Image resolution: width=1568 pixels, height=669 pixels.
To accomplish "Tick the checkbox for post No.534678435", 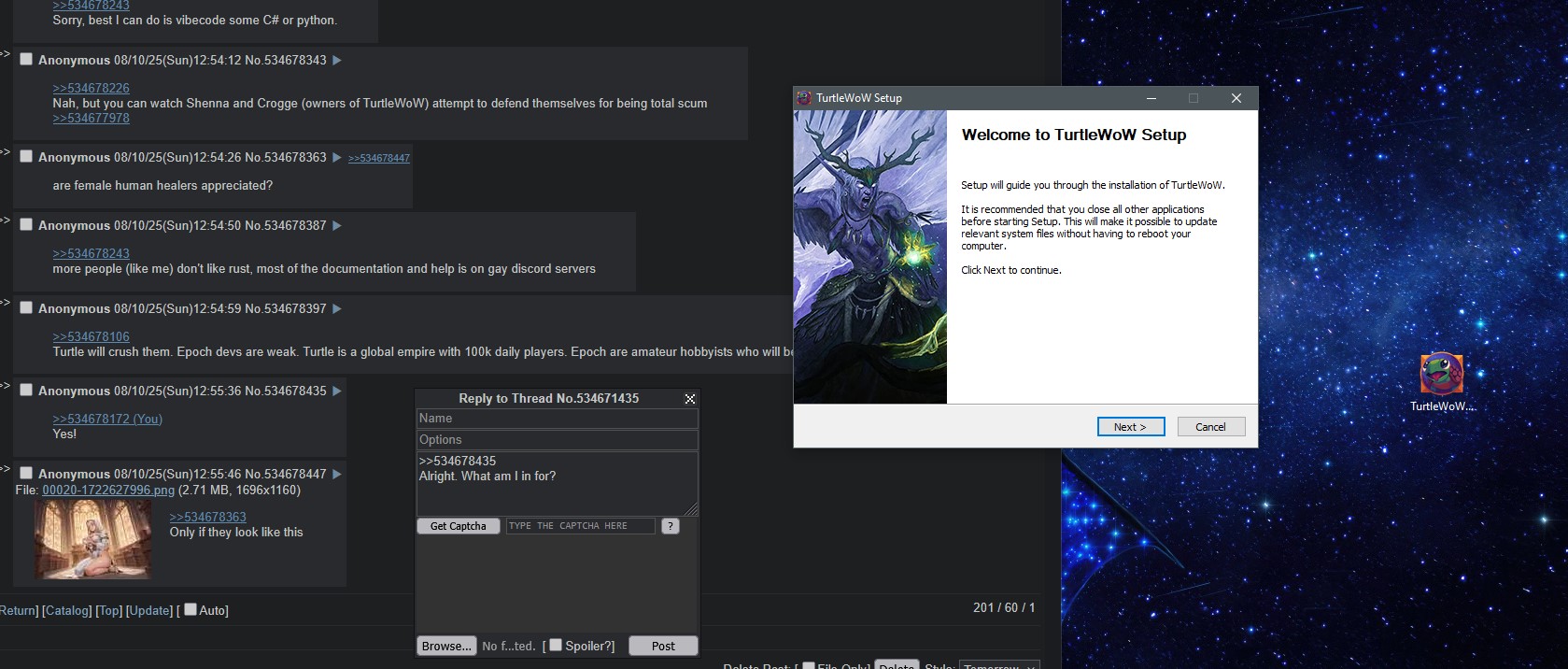I will [26, 390].
